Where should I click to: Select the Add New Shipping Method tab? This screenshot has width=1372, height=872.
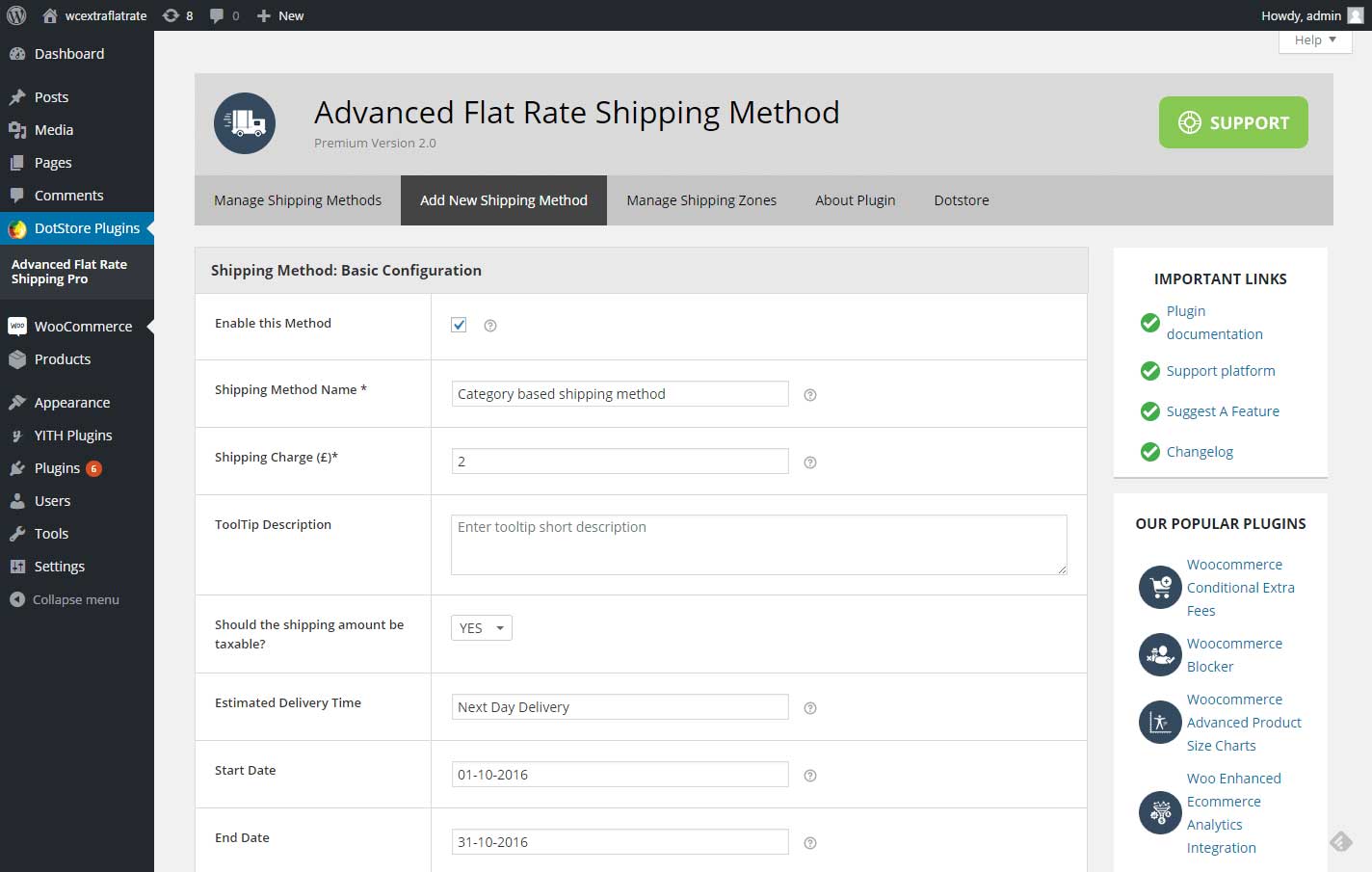tap(504, 200)
